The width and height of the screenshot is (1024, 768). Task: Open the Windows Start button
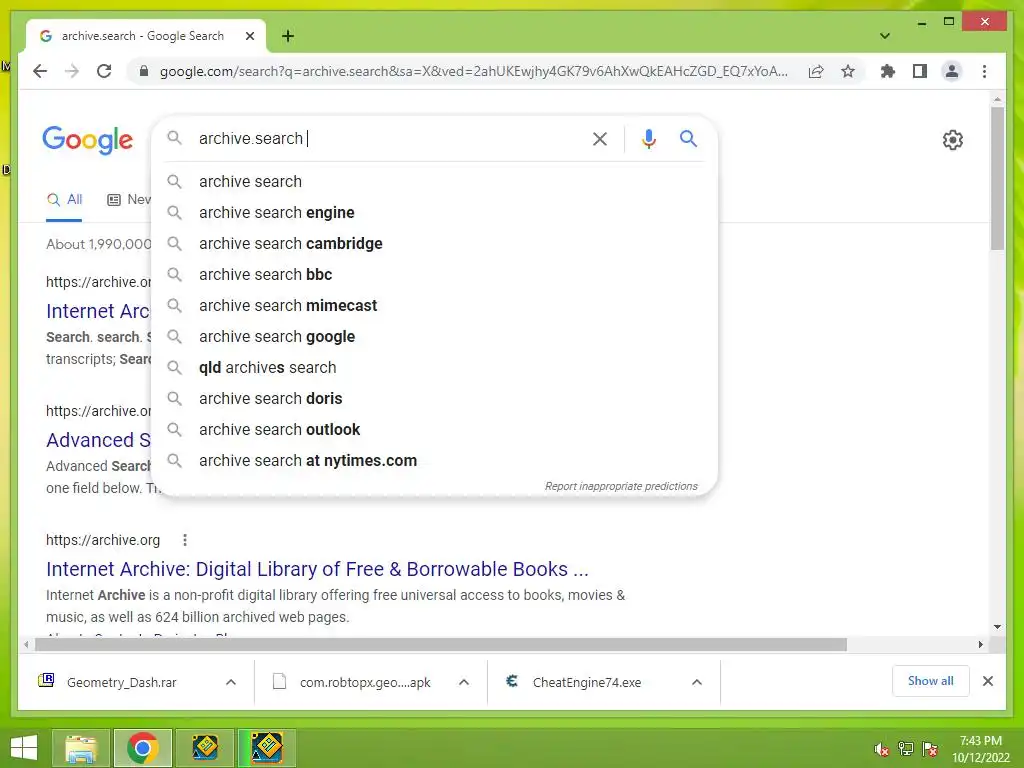click(24, 748)
